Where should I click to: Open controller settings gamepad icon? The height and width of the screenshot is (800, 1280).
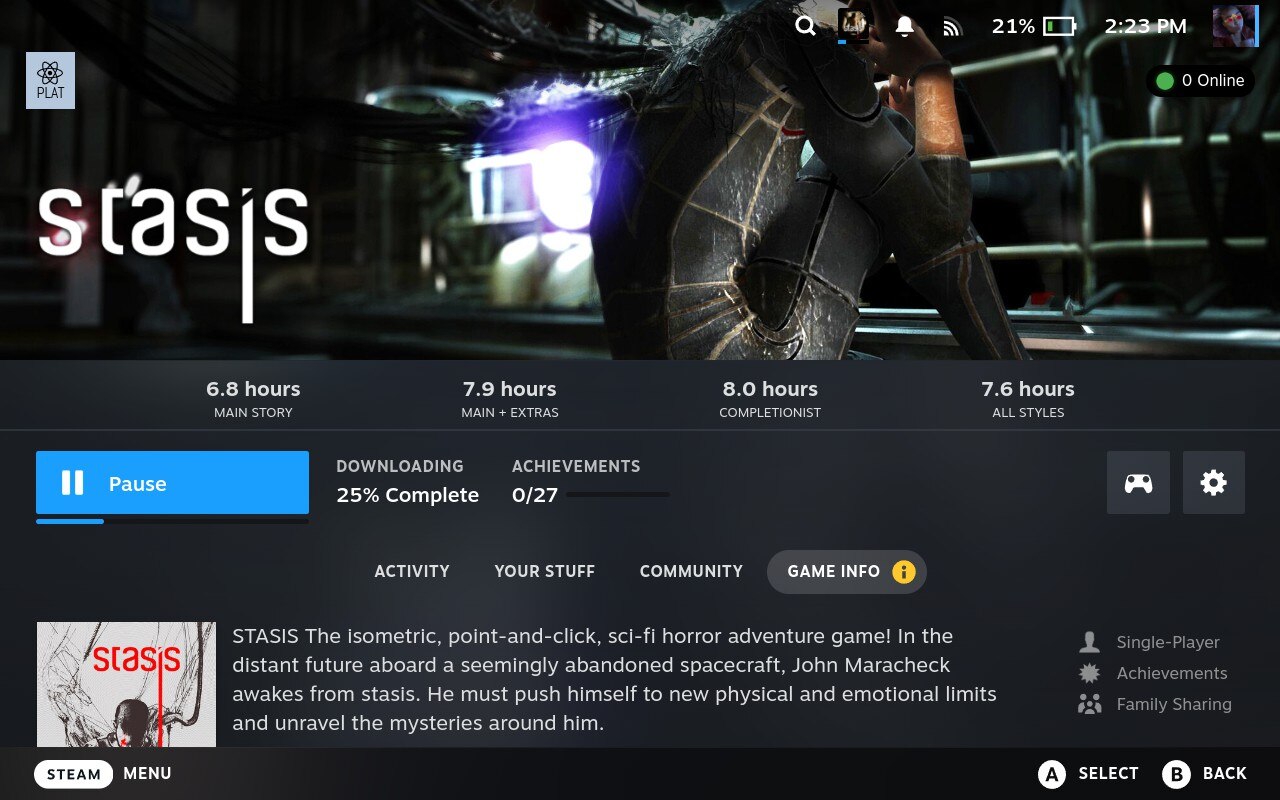tap(1138, 483)
